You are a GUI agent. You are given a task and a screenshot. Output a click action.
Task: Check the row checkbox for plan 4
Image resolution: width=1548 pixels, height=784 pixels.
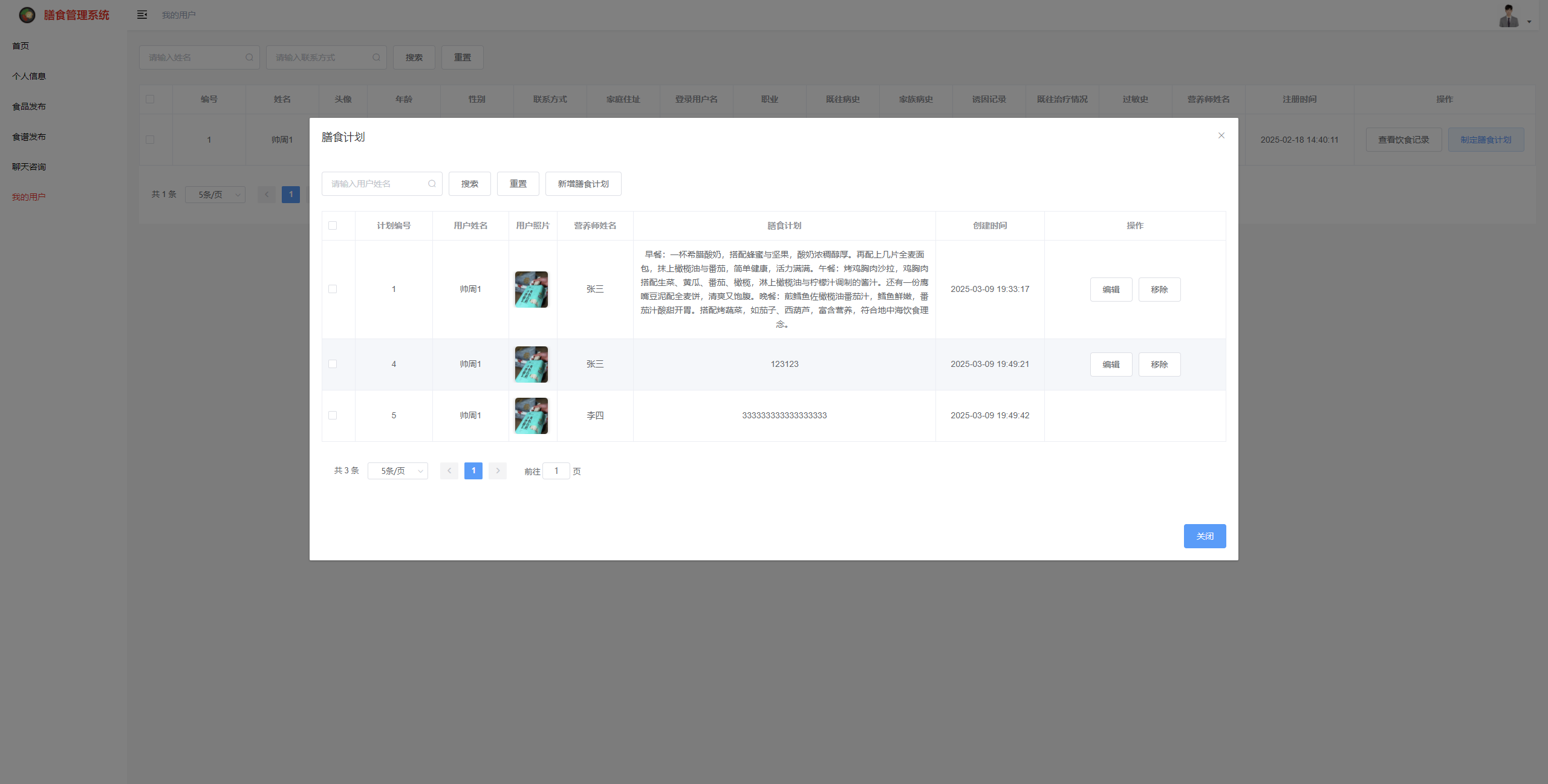(333, 364)
